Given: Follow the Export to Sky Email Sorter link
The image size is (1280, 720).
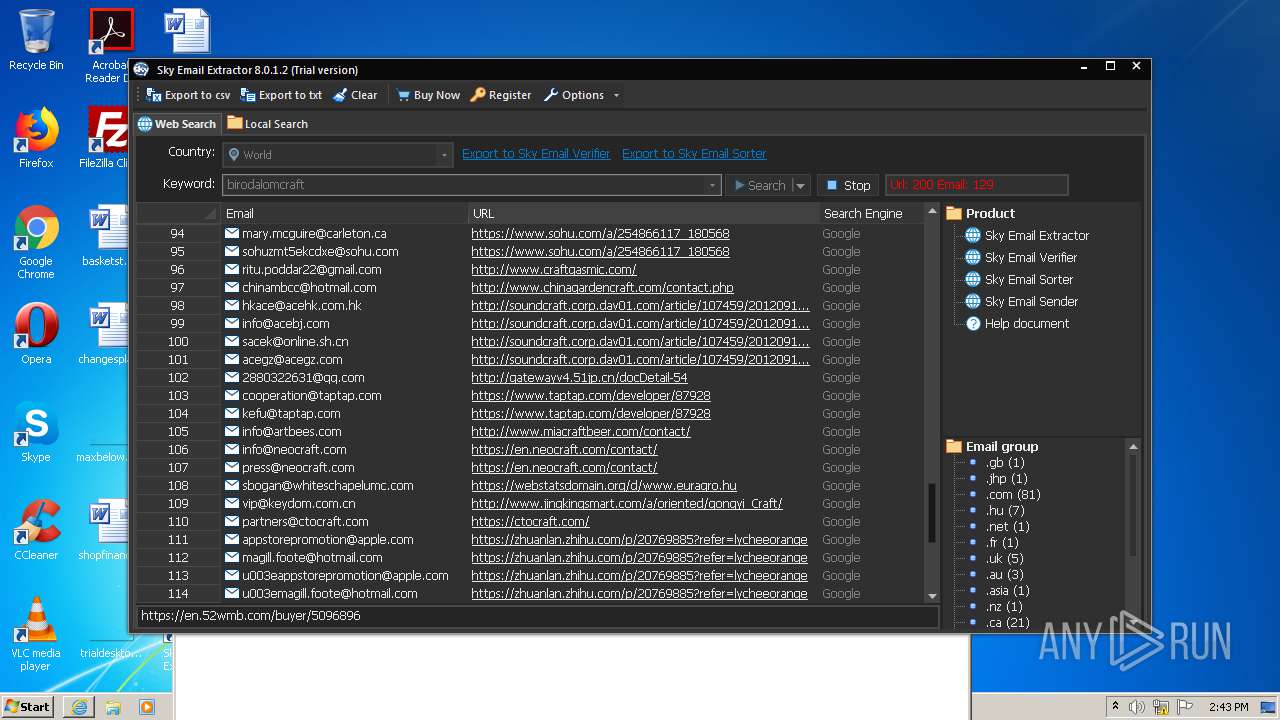Looking at the screenshot, I should click(x=694, y=153).
